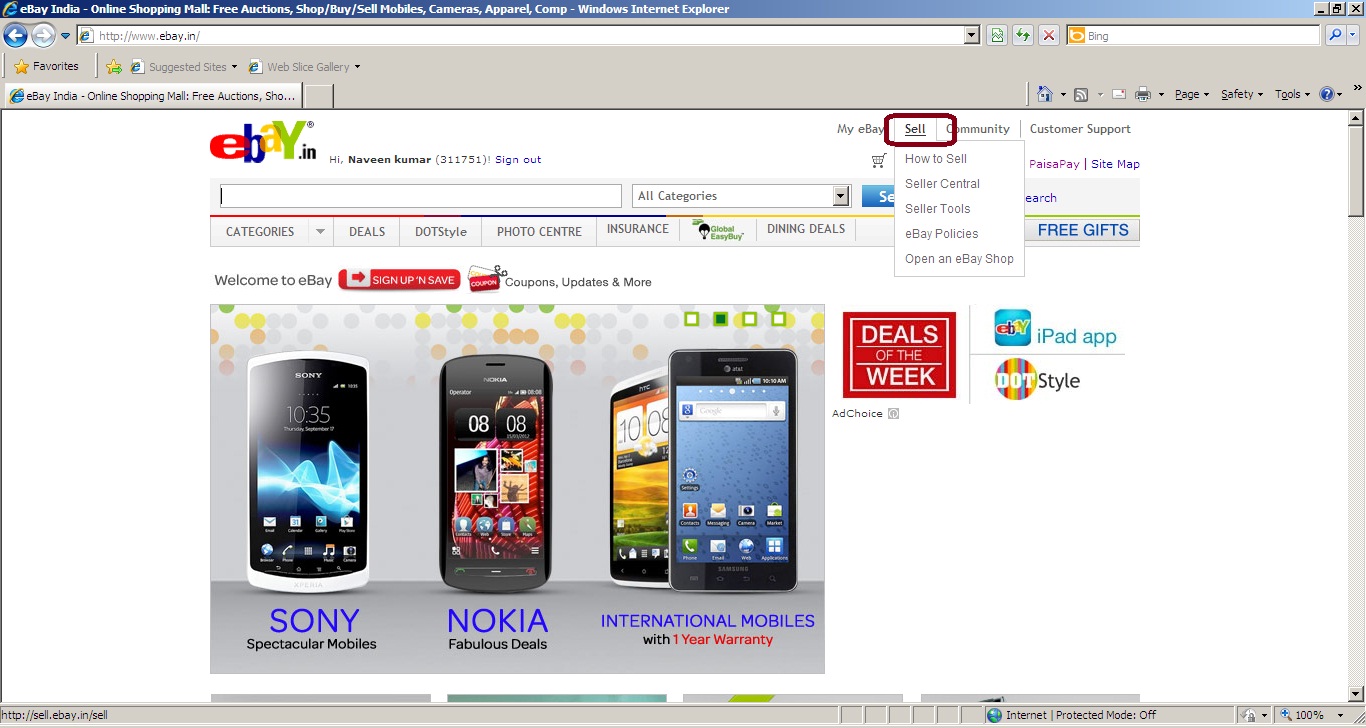Image resolution: width=1366 pixels, height=728 pixels.
Task: Expand the Home button dropdown arrow
Action: pos(1063,94)
